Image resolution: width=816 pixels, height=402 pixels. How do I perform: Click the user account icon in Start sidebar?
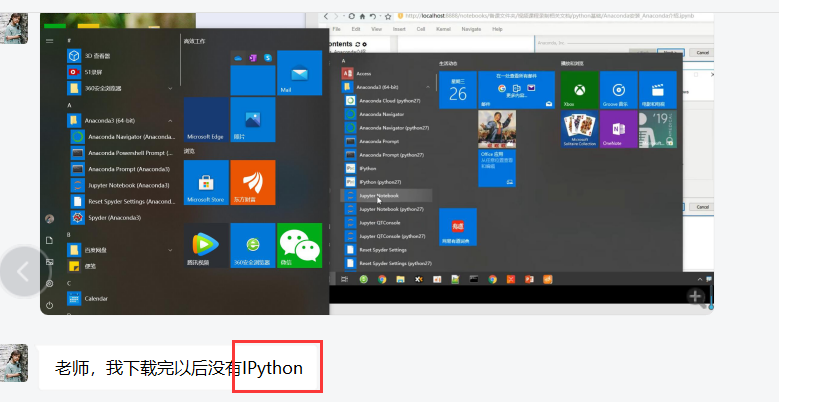click(49, 219)
